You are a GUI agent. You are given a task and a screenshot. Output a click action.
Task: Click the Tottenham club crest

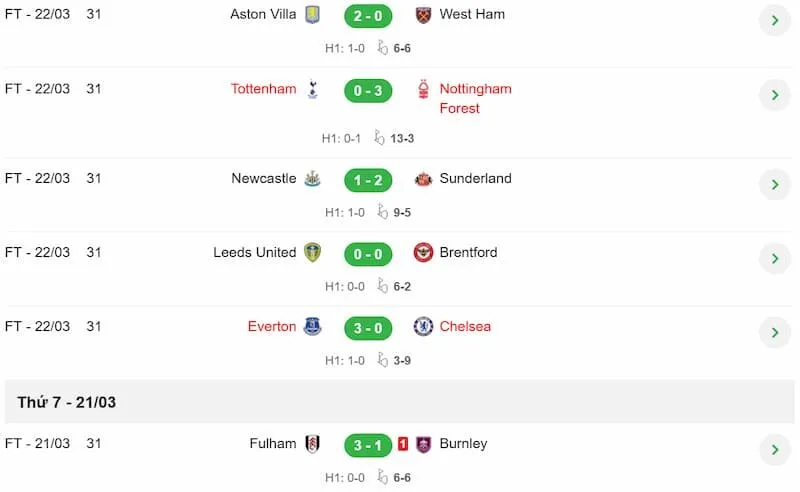[313, 89]
